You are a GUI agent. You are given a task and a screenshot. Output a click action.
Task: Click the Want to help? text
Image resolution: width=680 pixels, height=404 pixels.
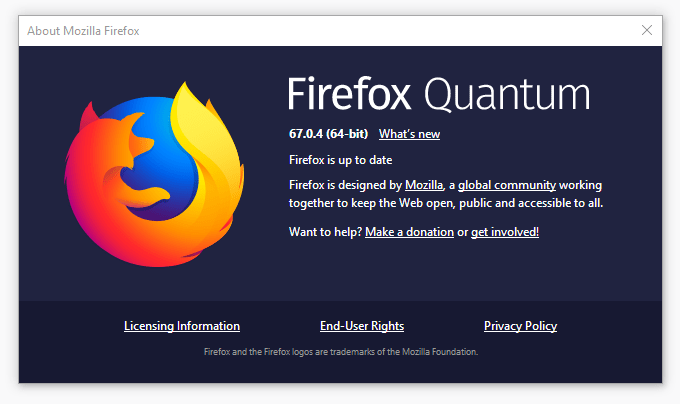(x=325, y=232)
